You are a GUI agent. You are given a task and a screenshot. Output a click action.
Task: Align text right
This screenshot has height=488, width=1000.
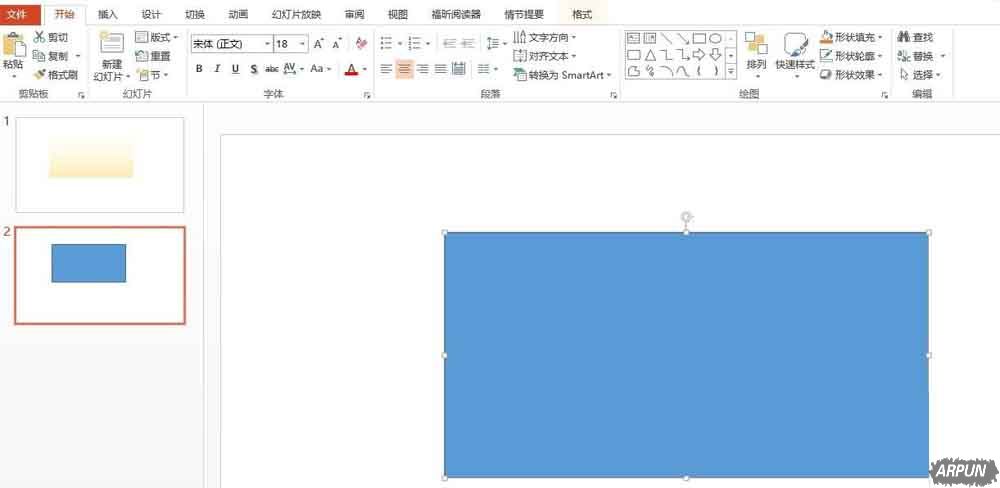pyautogui.click(x=422, y=69)
